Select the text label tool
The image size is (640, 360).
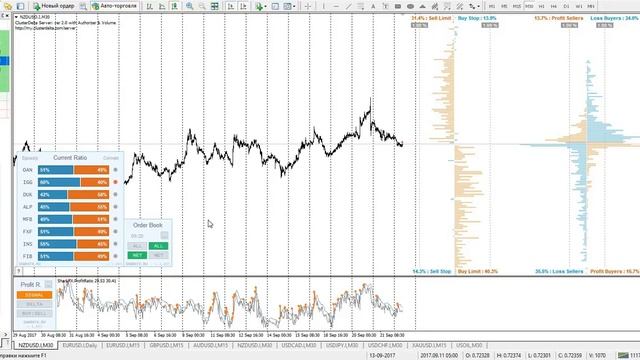(385, 6)
